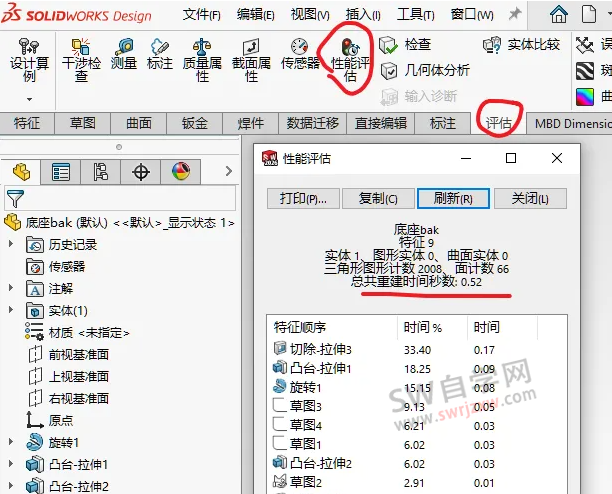Click the tree filter funnel icon
Viewport: 612px width, 494px height.
point(15,199)
